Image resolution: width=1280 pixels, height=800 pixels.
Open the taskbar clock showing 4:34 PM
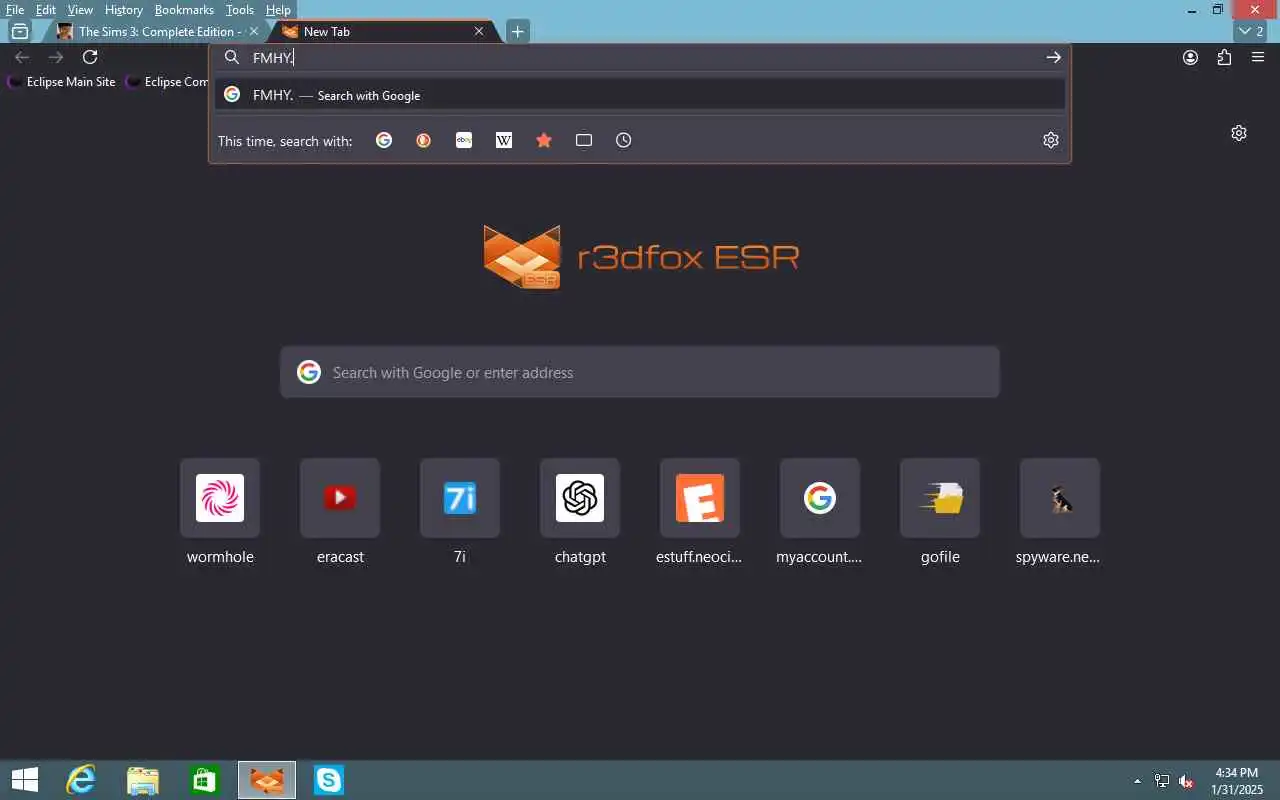(x=1237, y=781)
